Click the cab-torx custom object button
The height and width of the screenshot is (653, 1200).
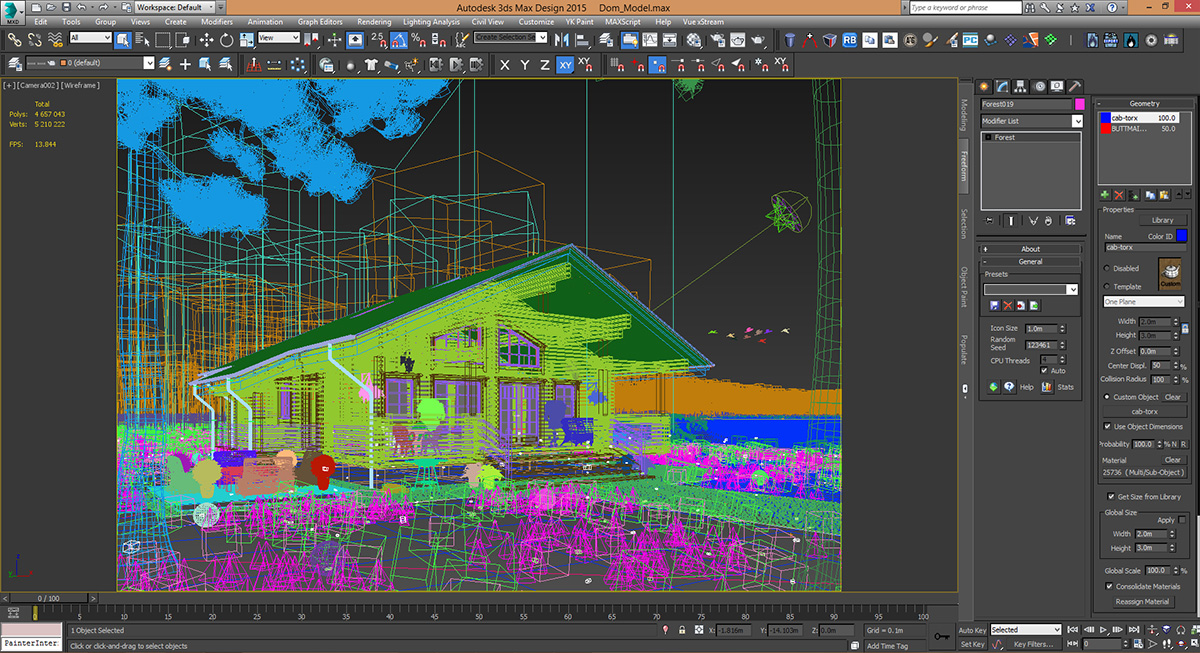[1144, 411]
